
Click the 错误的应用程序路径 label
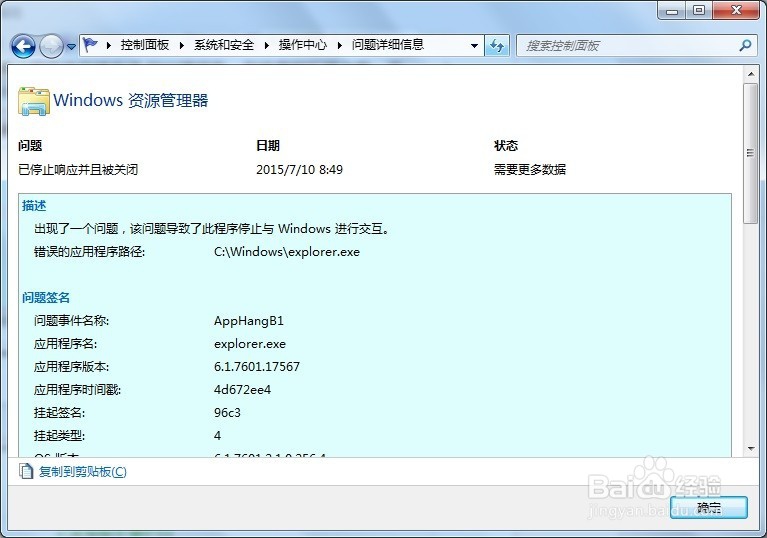pos(90,252)
